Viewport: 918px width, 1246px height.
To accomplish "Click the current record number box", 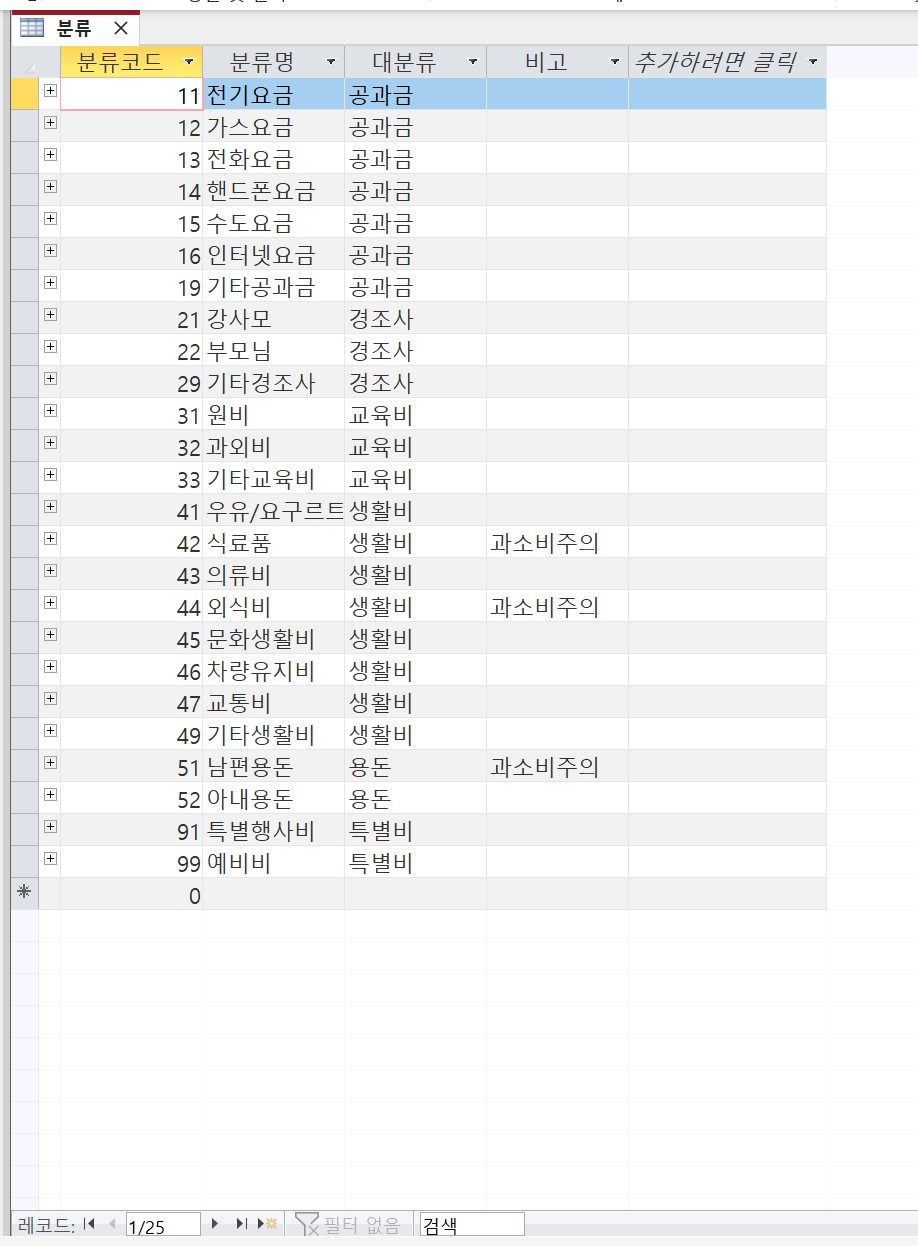I will click(162, 1225).
